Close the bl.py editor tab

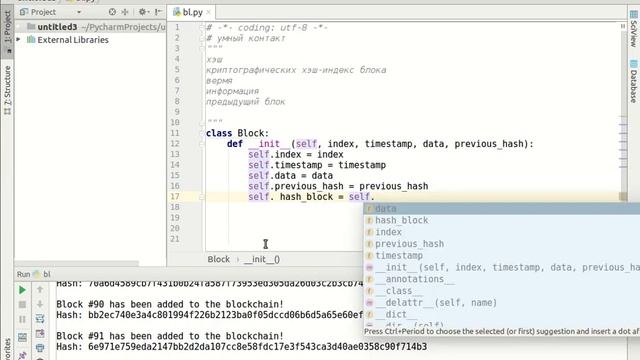point(208,12)
